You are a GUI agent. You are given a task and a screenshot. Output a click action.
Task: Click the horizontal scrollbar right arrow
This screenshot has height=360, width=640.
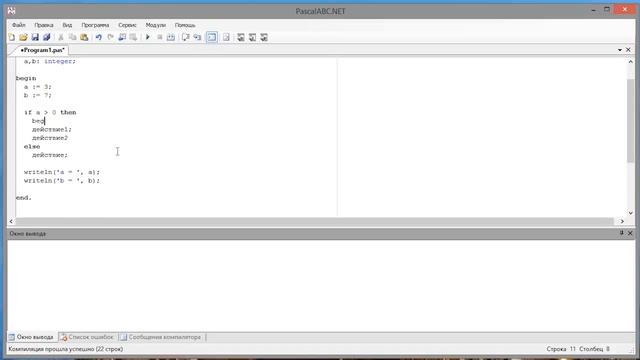(x=622, y=221)
